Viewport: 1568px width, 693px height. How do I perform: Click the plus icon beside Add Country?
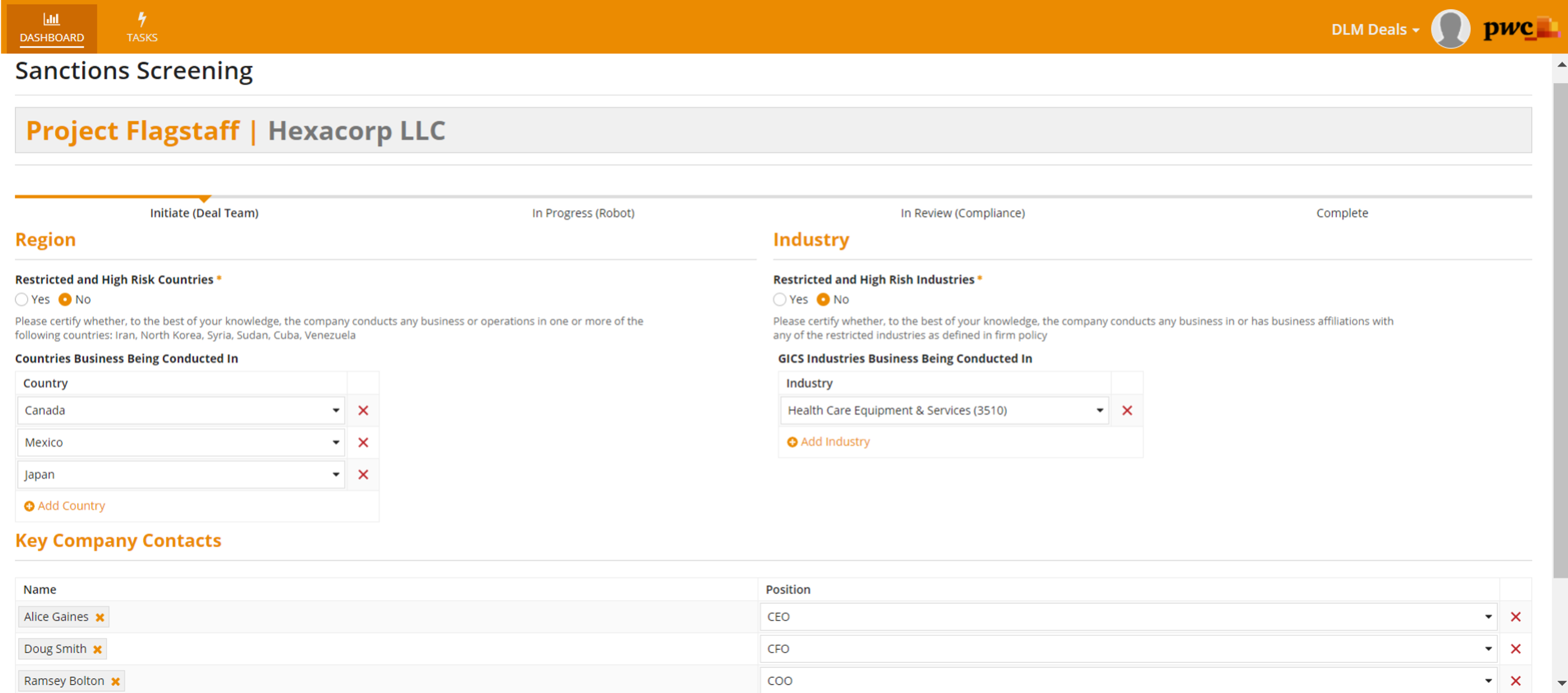[29, 506]
